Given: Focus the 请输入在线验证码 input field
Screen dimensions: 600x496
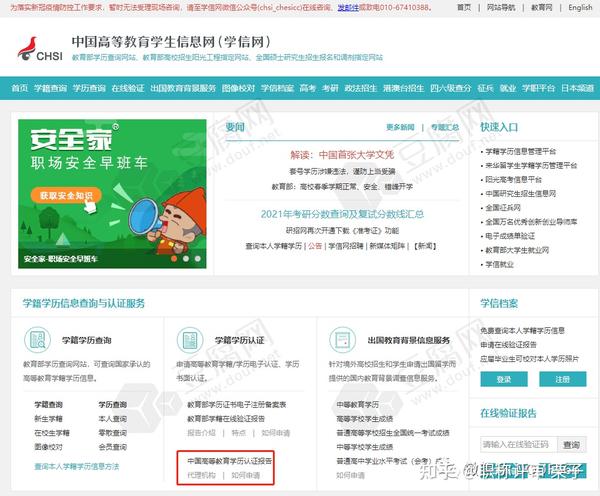Looking at the screenshot, I should tap(519, 445).
